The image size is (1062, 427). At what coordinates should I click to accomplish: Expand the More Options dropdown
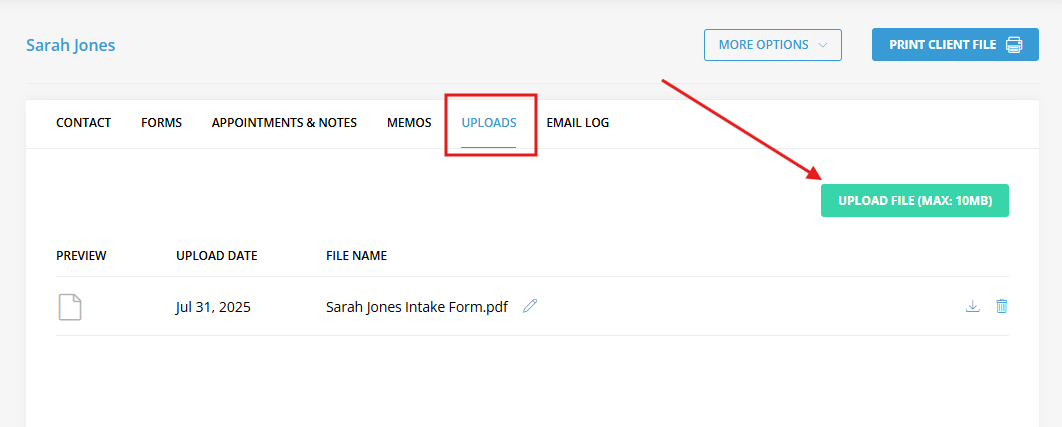point(773,45)
